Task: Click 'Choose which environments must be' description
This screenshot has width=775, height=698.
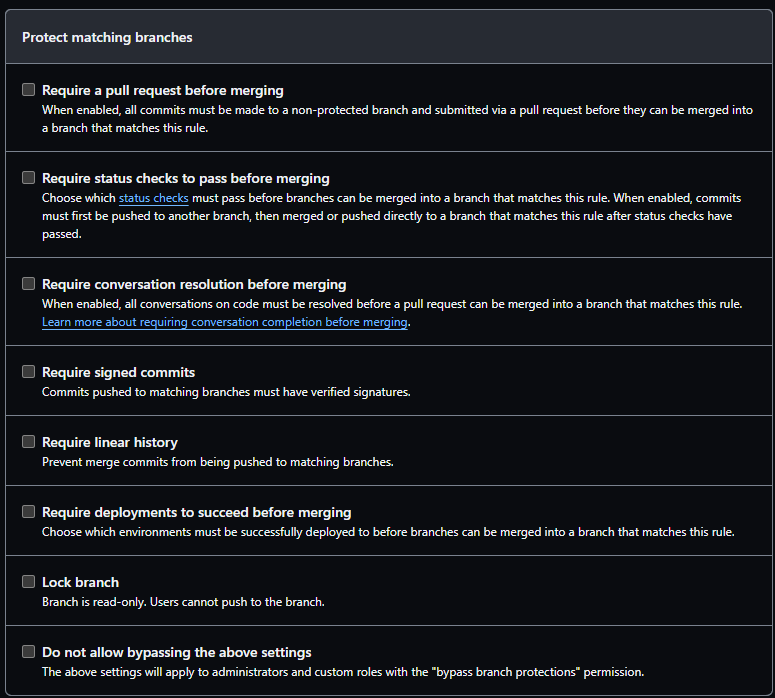Action: pyautogui.click(x=388, y=532)
